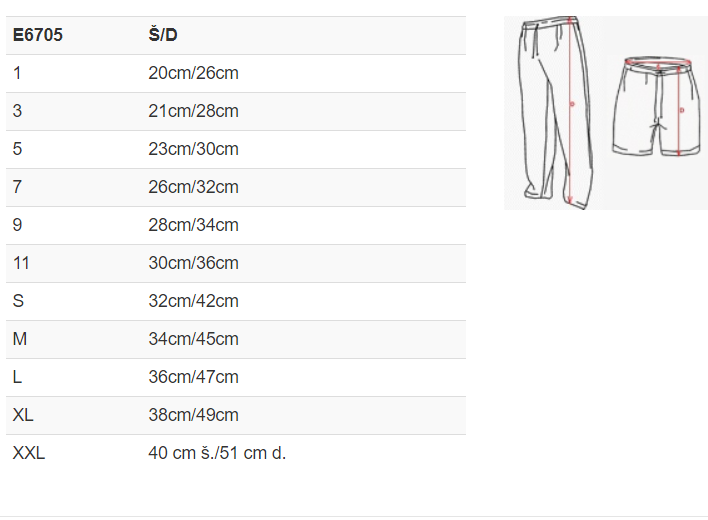This screenshot has width=708, height=520.
Task: Select the 23cm/30cm measurement value
Action: tap(193, 149)
